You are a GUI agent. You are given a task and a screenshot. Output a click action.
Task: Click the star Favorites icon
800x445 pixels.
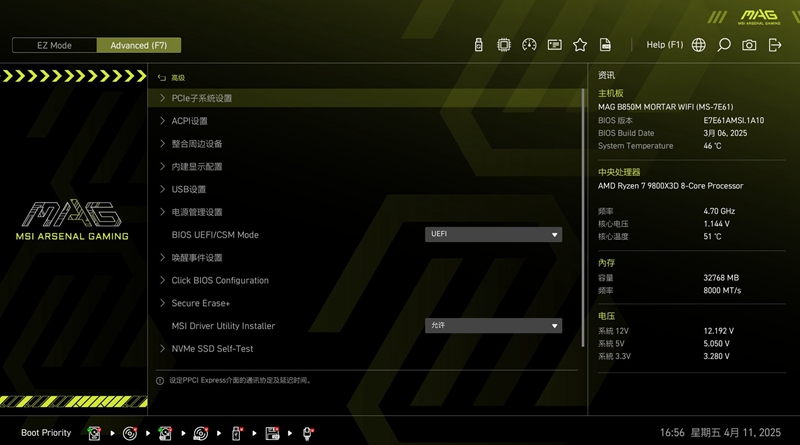(x=580, y=45)
